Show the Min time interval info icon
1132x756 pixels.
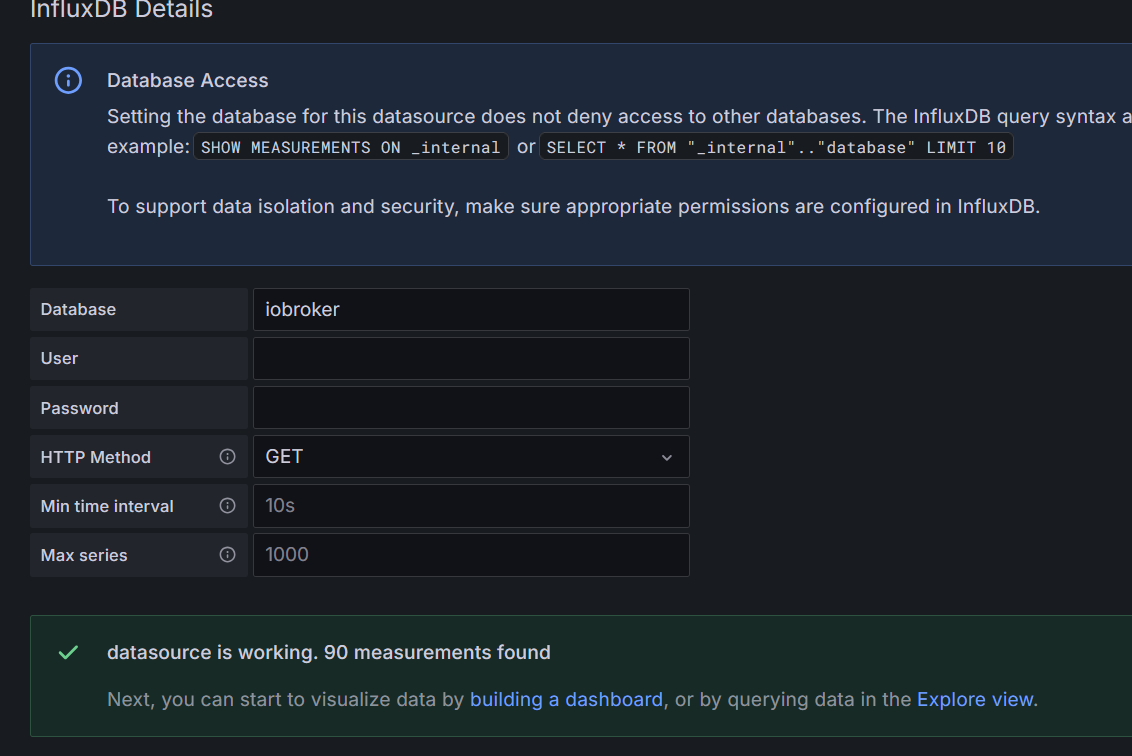227,505
